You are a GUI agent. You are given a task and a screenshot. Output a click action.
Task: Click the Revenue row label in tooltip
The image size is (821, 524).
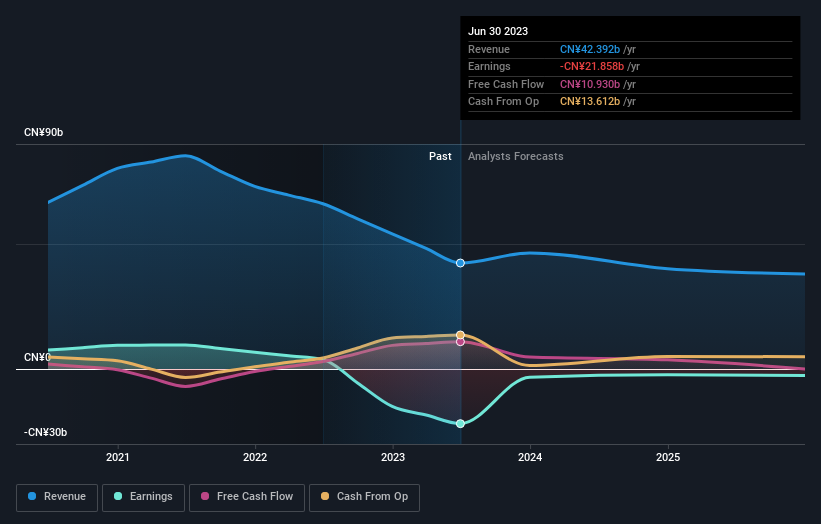click(x=489, y=49)
